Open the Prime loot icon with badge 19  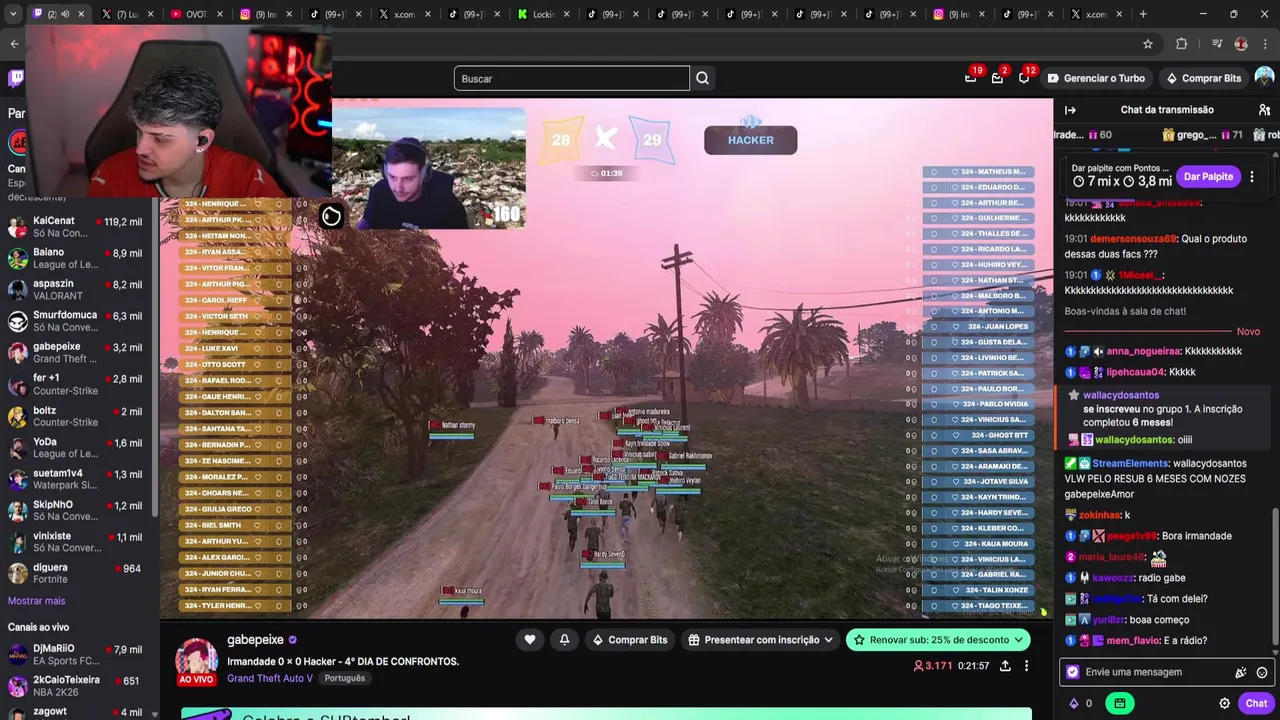[x=970, y=78]
